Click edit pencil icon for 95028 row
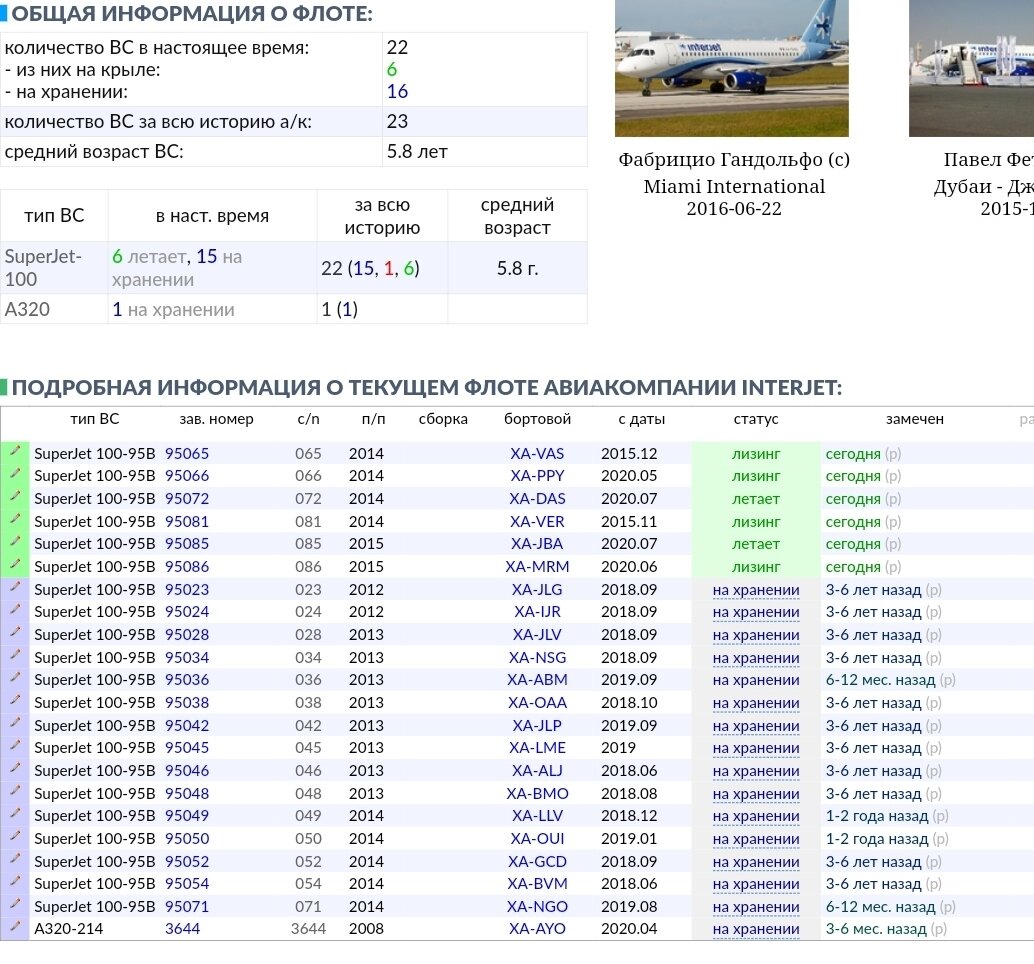This screenshot has height=964, width=1034. pyautogui.click(x=15, y=632)
